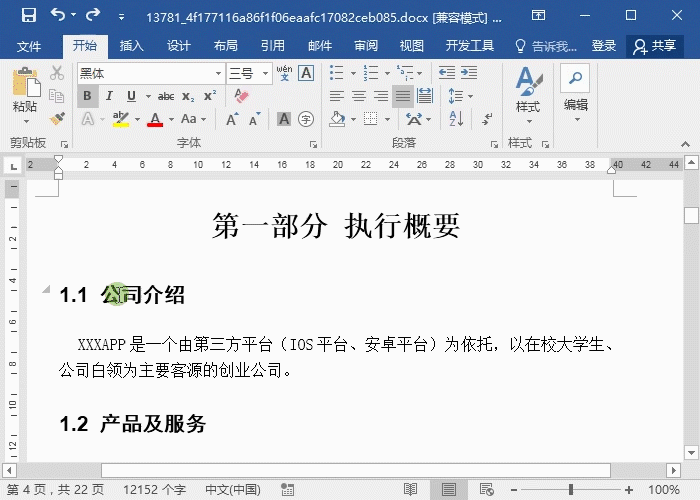Increase paragraph indent
Viewport: 700px width, 500px height.
click(x=469, y=72)
